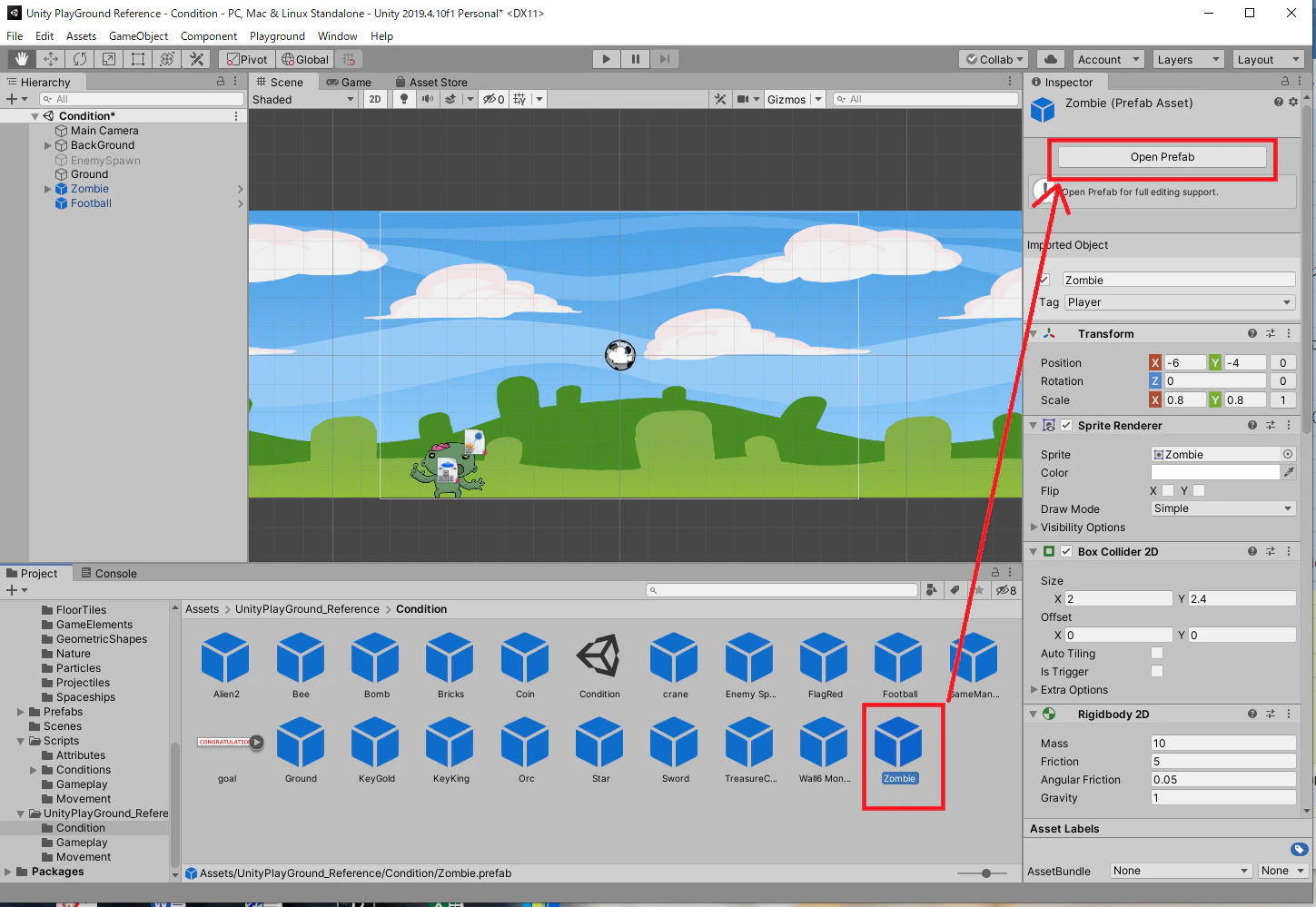Open the Gizmos button
The width and height of the screenshot is (1316, 907).
click(787, 99)
